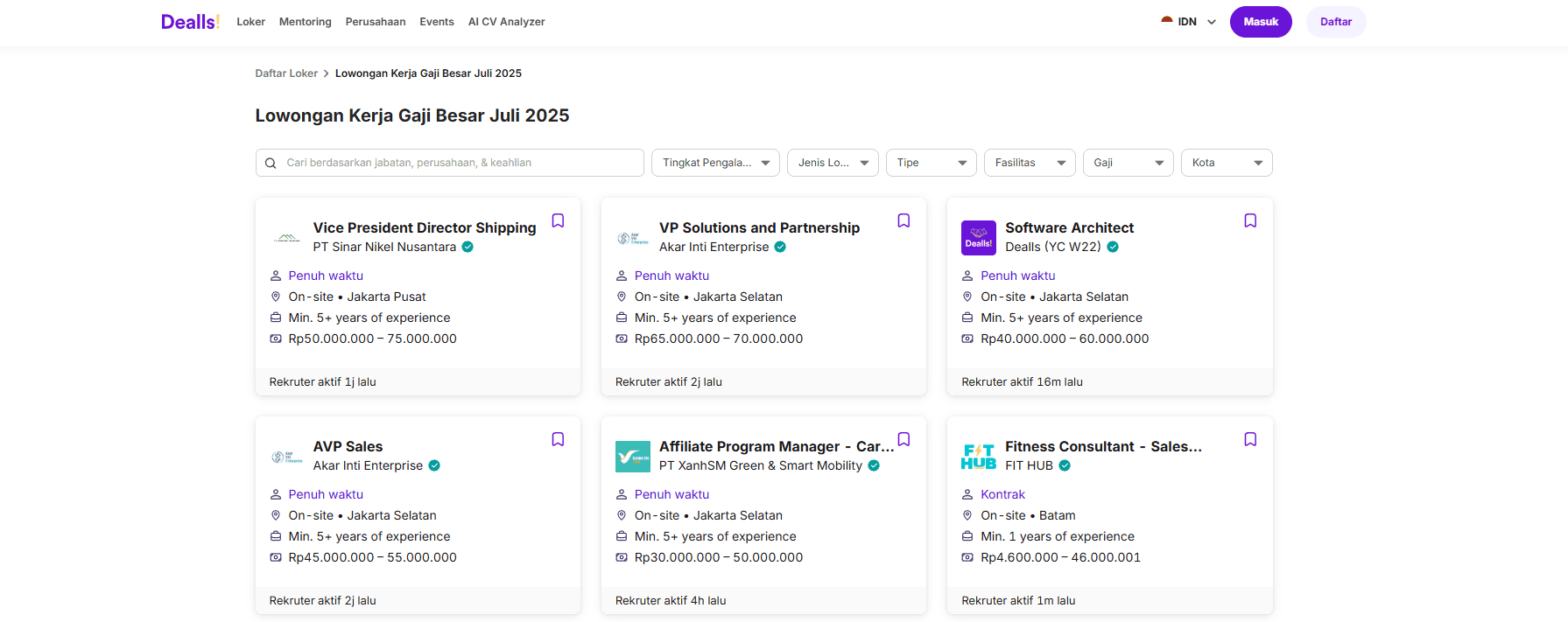
Task: Click the search magnifier icon
Action: coord(271,163)
